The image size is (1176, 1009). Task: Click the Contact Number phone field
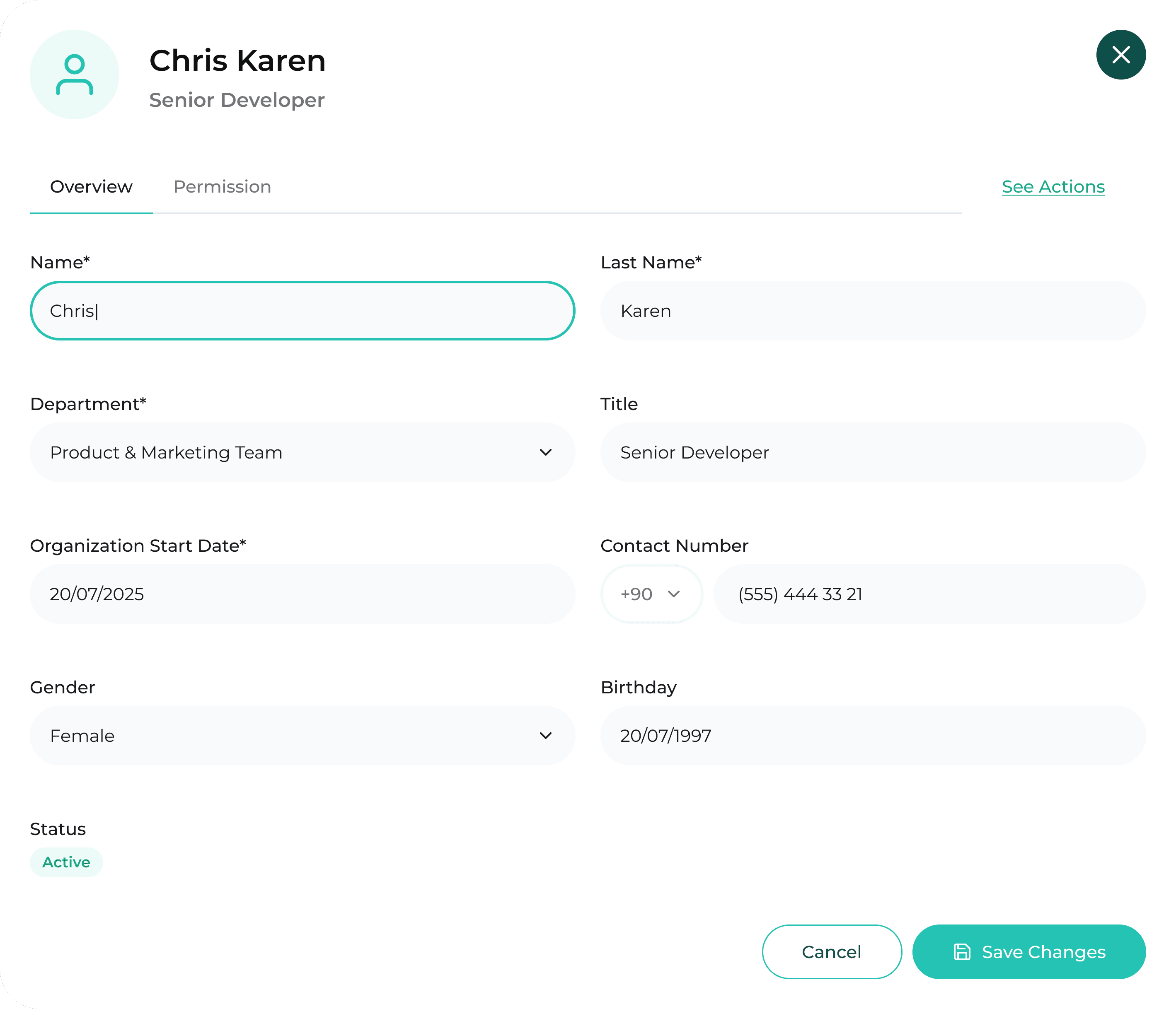(x=929, y=594)
